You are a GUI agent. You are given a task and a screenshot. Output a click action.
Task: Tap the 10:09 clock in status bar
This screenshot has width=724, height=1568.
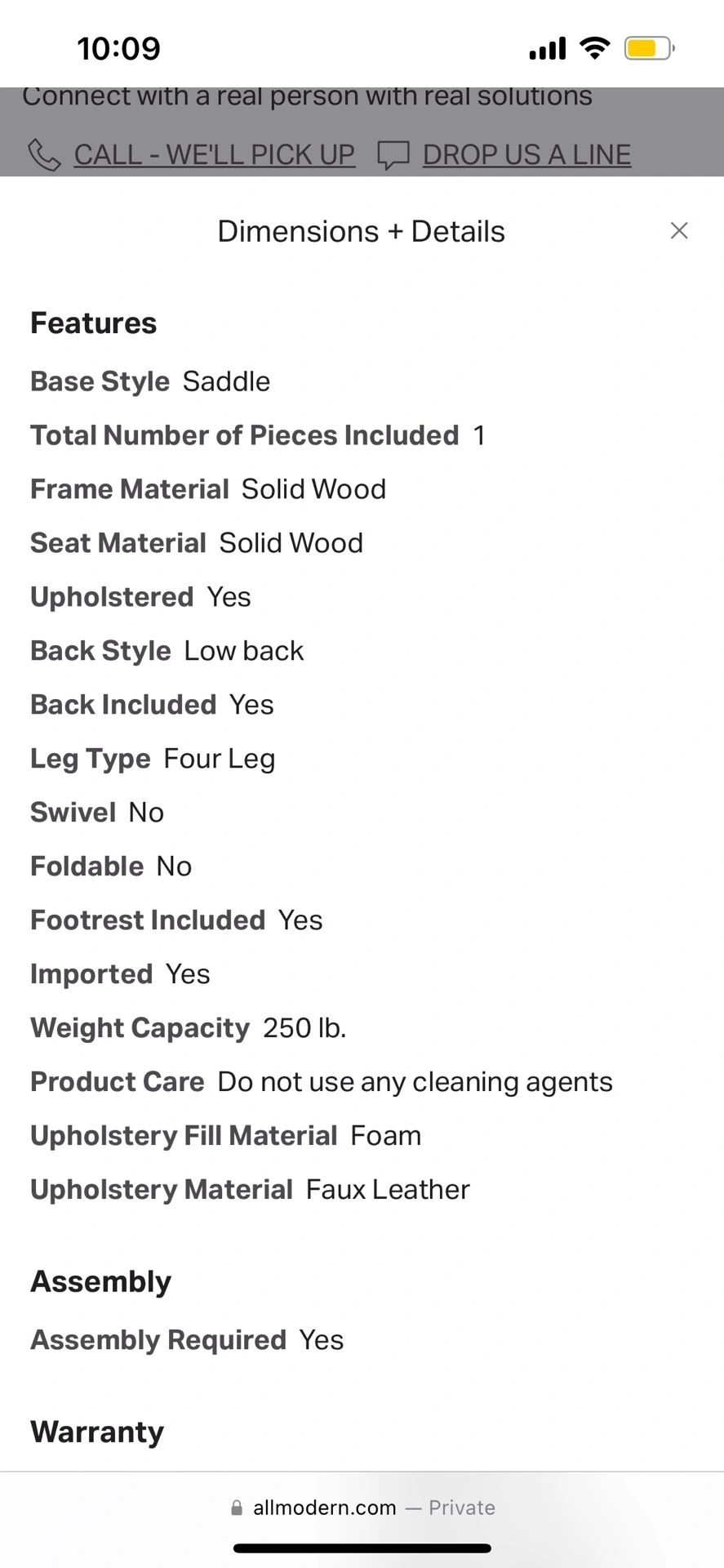[x=119, y=49]
